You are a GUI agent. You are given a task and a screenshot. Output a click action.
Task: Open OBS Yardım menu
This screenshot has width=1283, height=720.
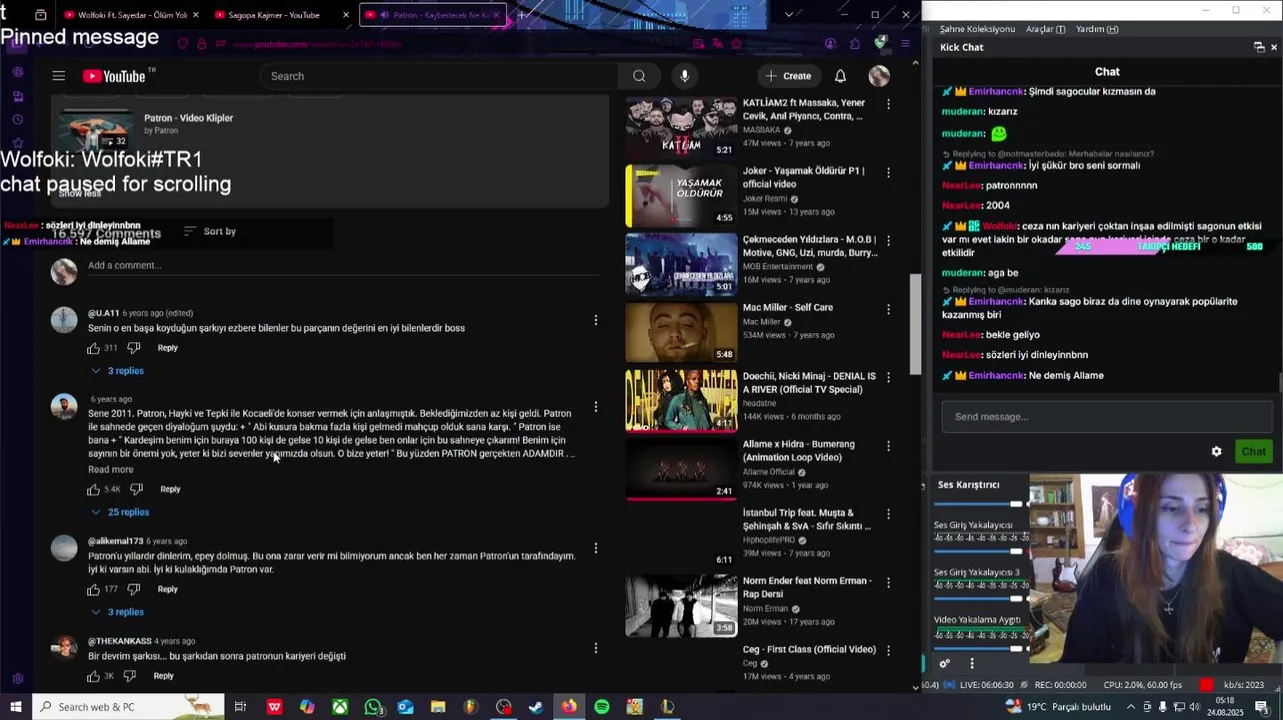coord(1096,29)
